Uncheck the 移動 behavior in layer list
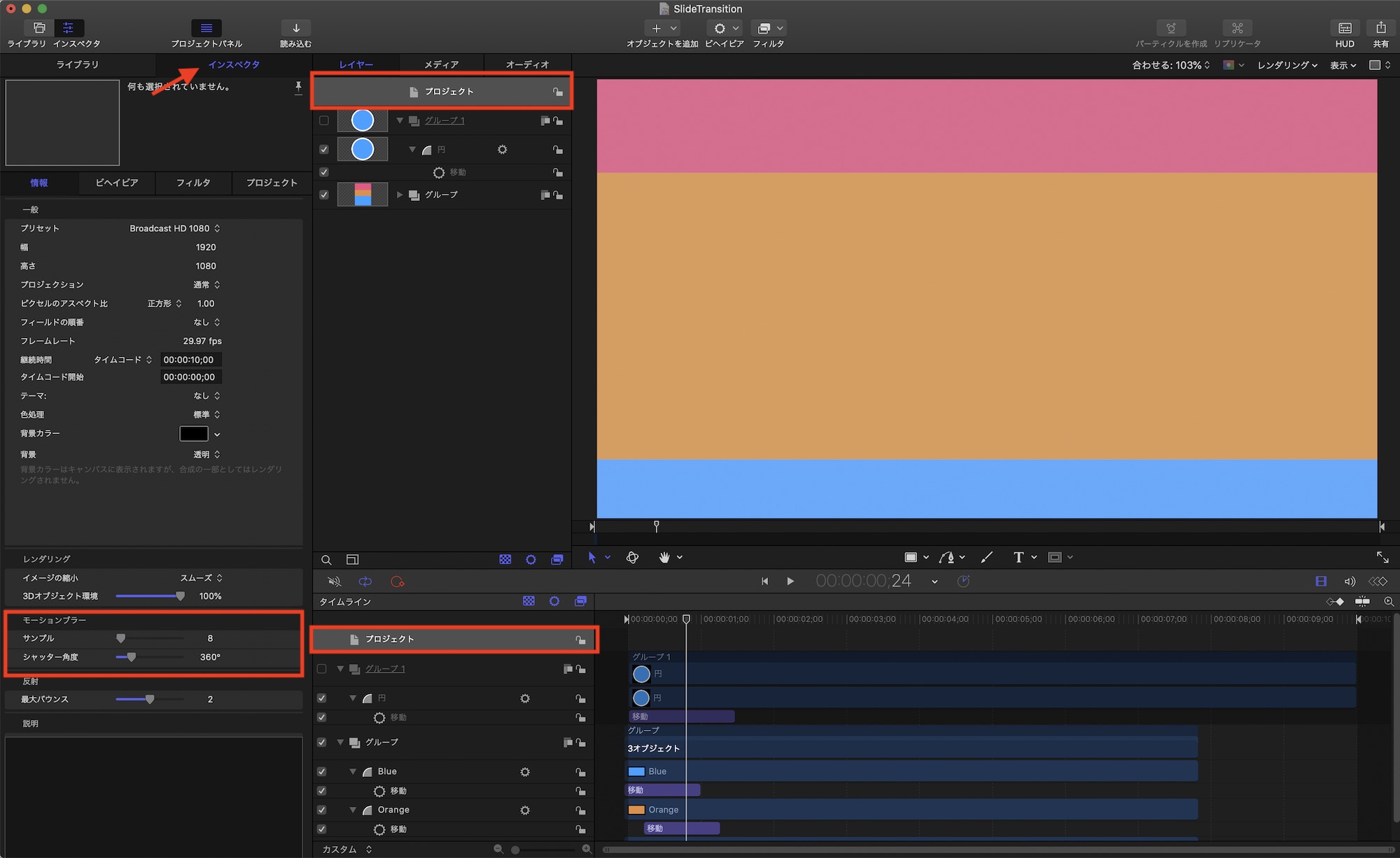This screenshot has height=858, width=1400. click(323, 172)
